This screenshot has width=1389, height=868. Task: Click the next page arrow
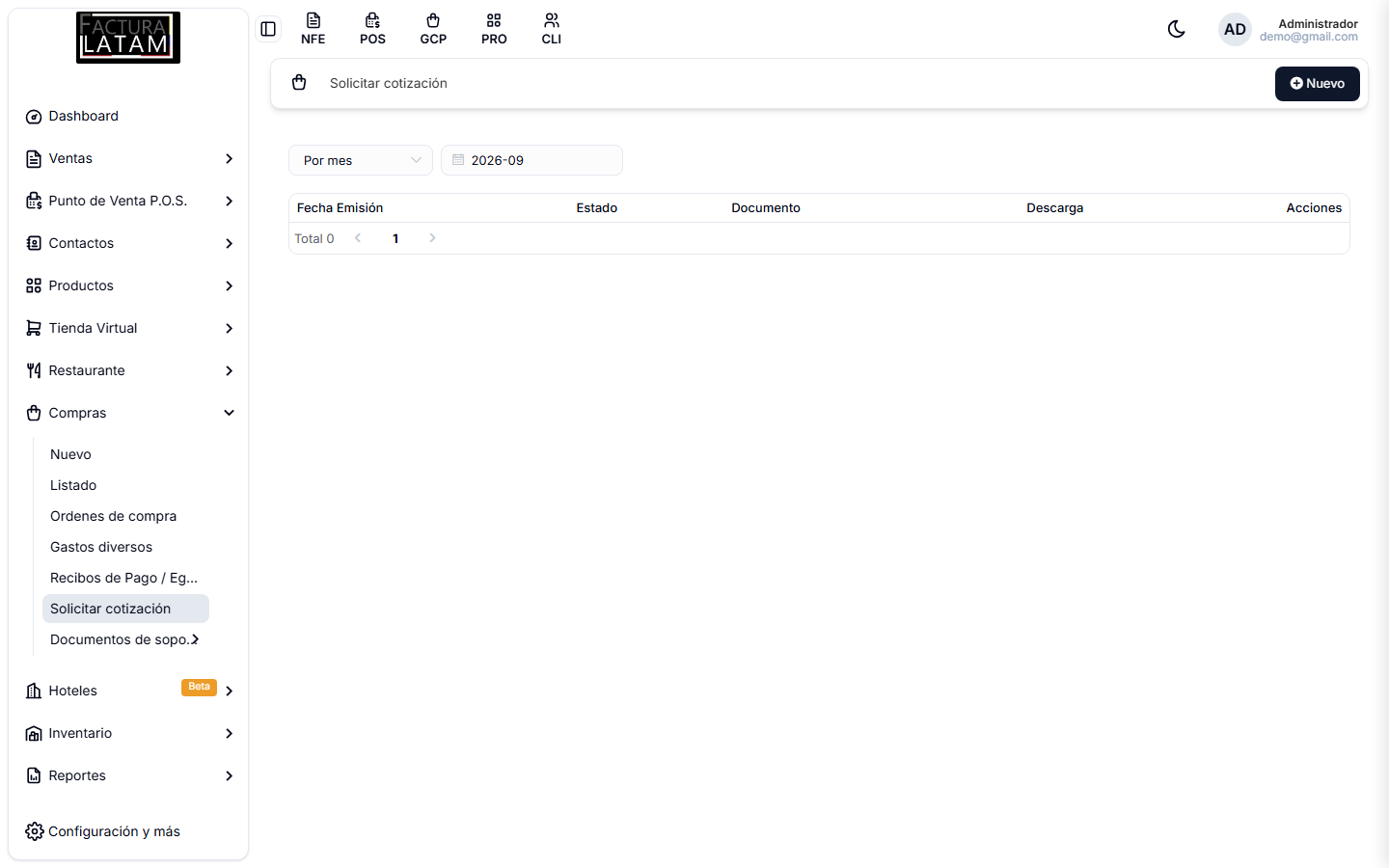(432, 237)
